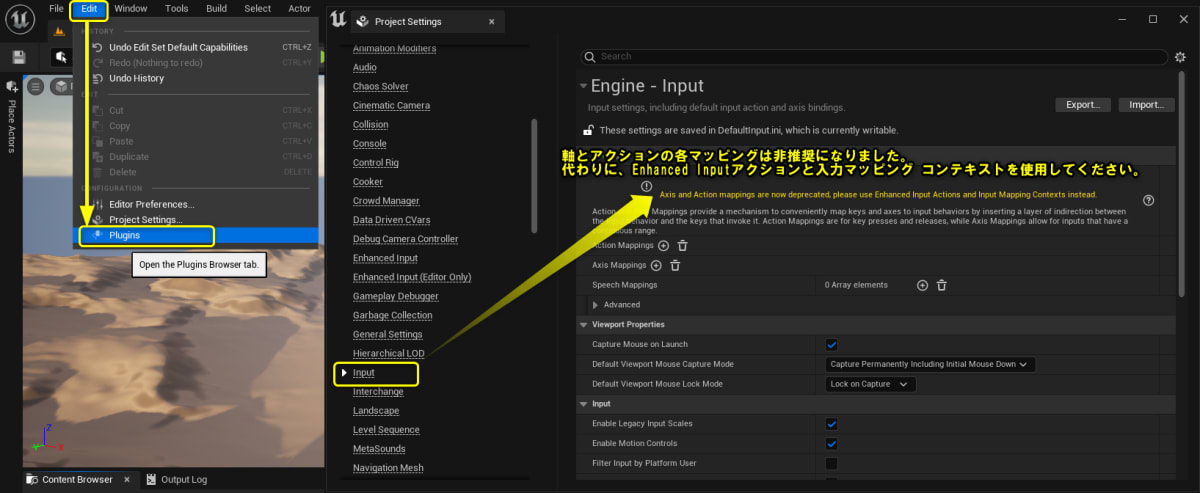This screenshot has width=1200, height=493.
Task: Open the selection mode toolbar button
Action: tap(61, 58)
